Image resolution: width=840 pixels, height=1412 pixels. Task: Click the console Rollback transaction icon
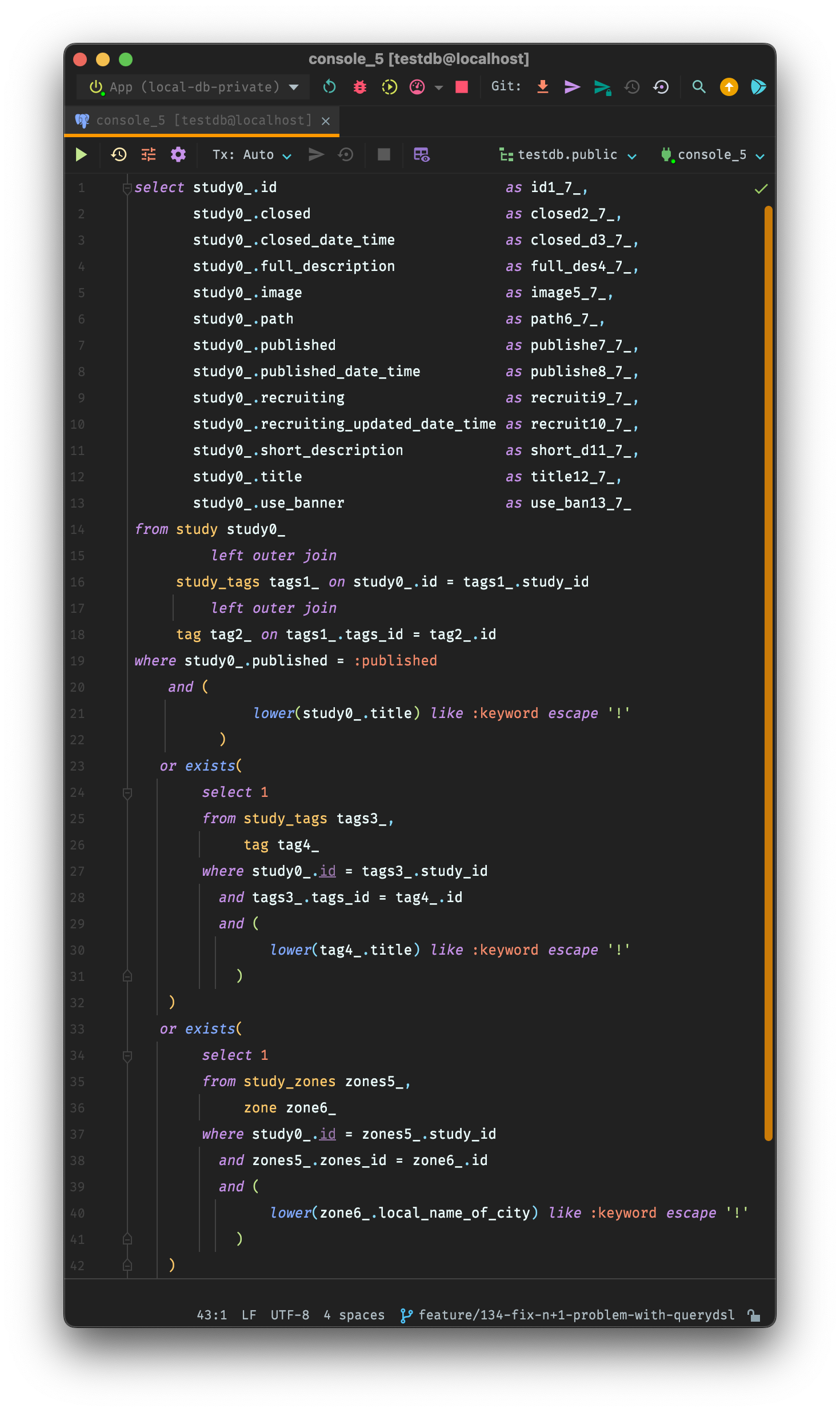pos(346,154)
